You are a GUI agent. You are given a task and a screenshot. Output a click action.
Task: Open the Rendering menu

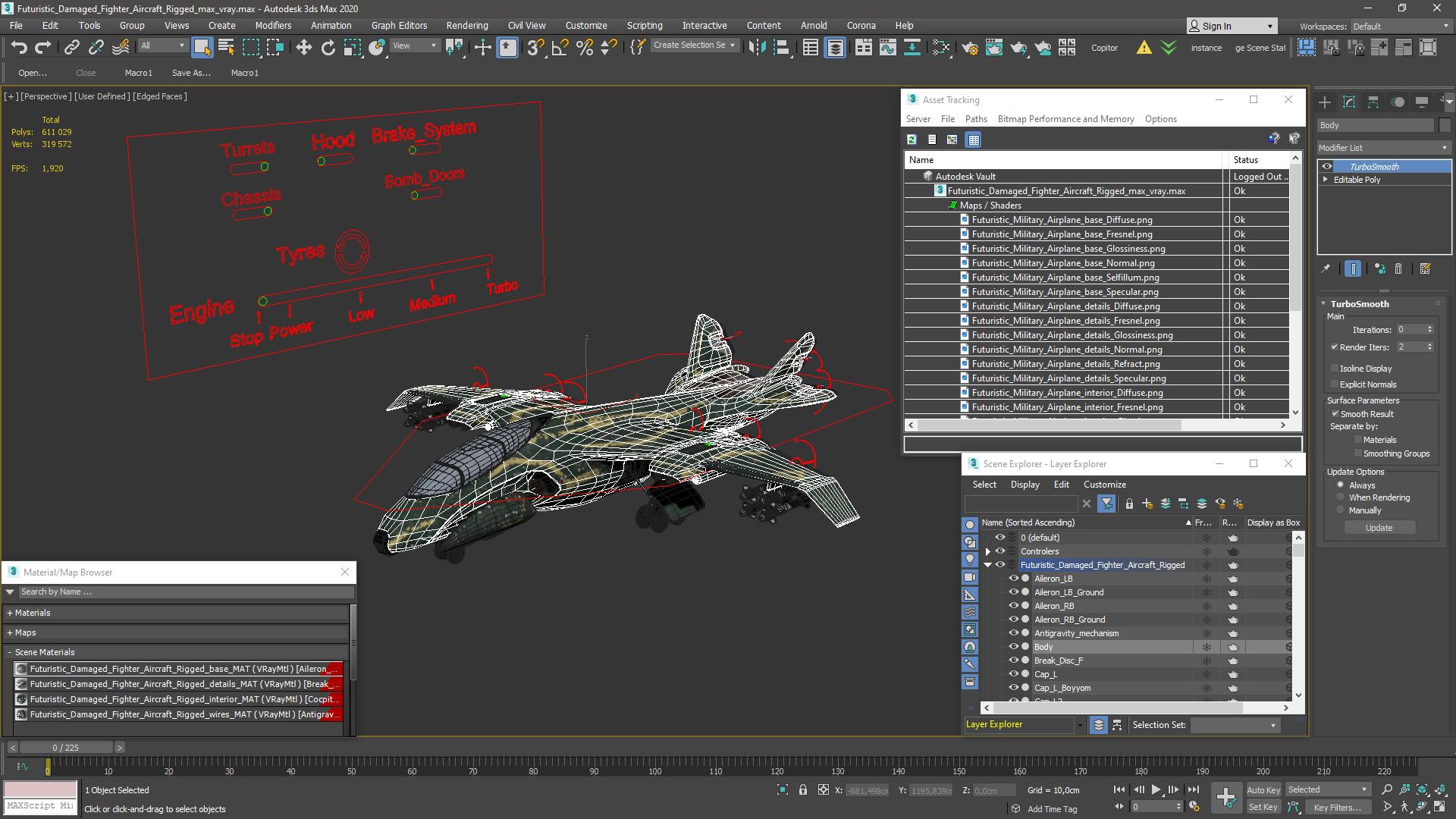click(x=467, y=25)
